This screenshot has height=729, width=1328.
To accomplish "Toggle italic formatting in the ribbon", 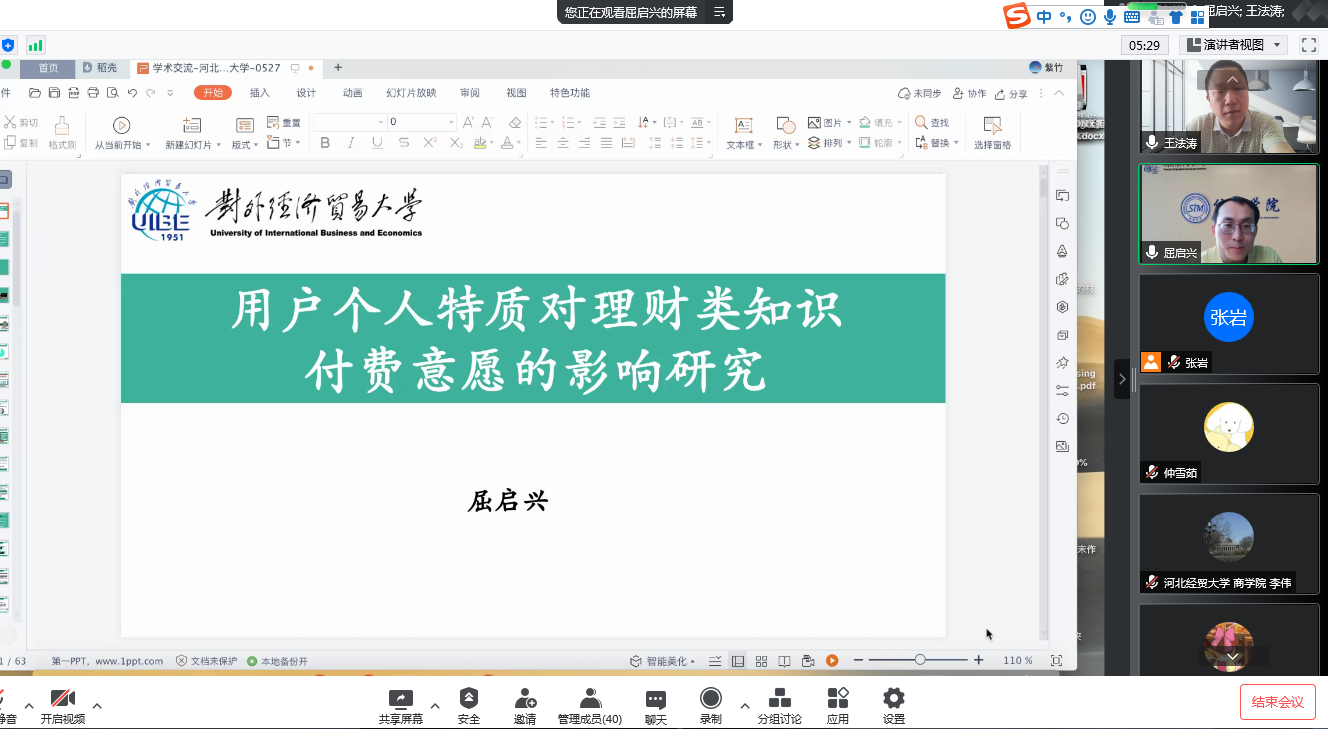I will point(351,143).
